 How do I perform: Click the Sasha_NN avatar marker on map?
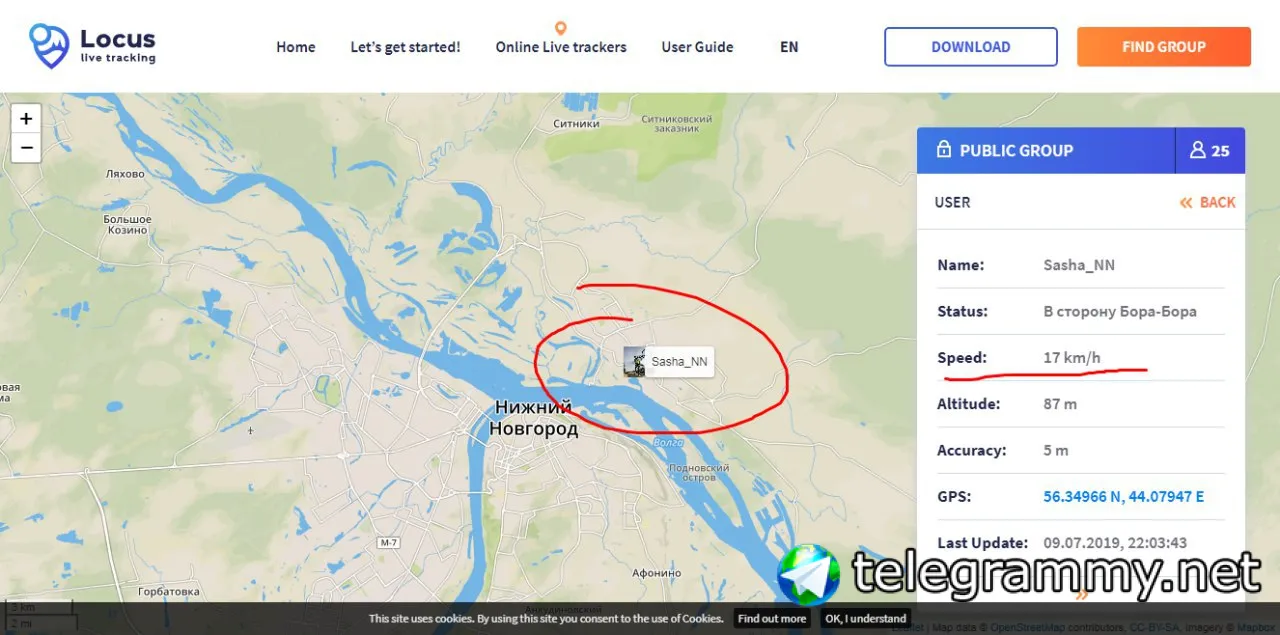634,361
